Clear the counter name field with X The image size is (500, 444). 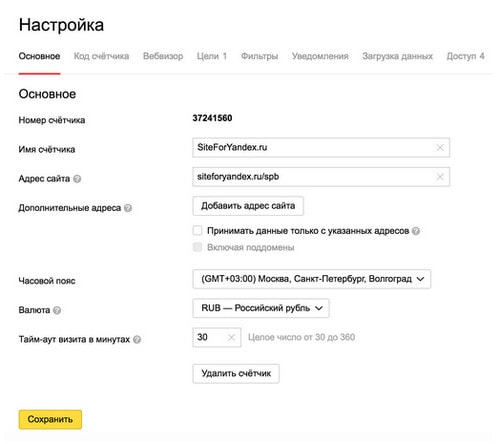coord(440,147)
